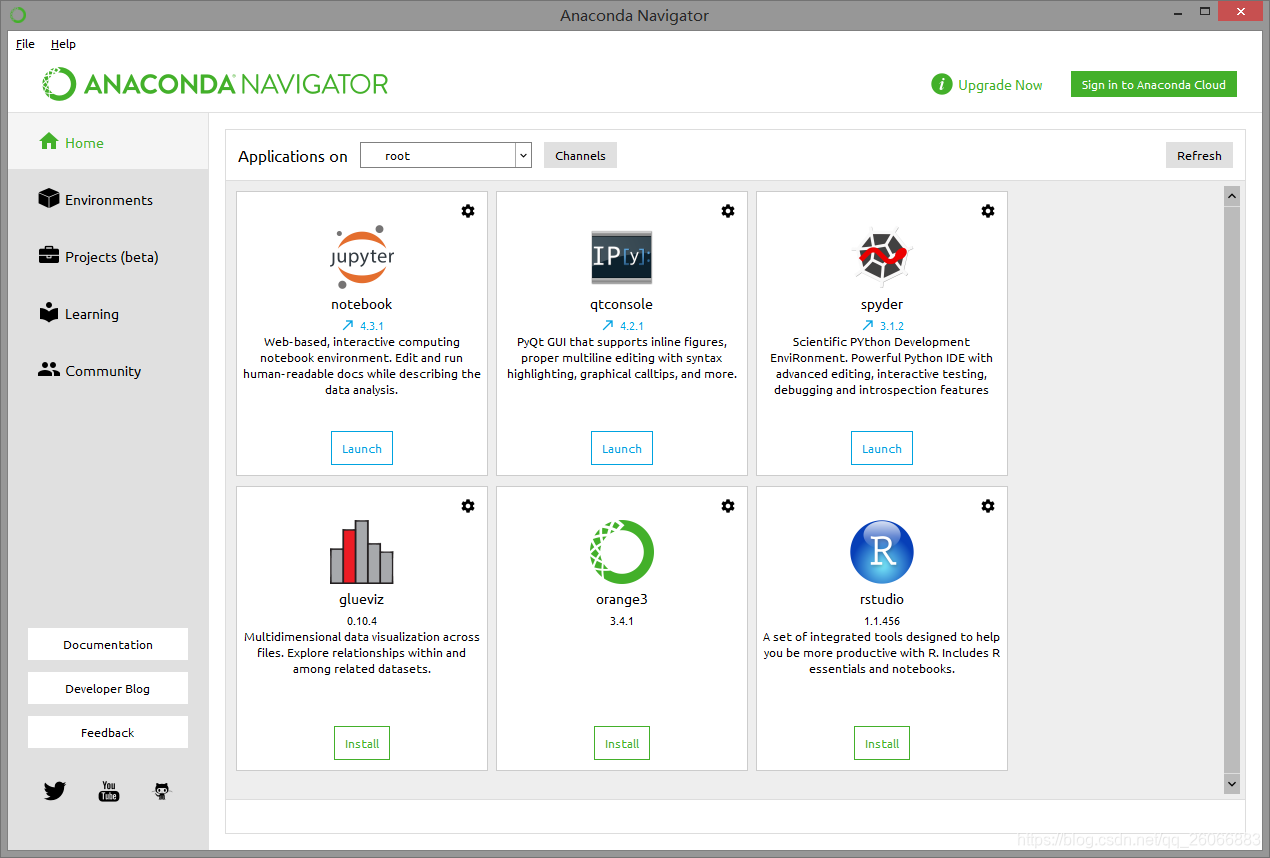Open the Developer Blog button
This screenshot has width=1270, height=858.
click(108, 688)
